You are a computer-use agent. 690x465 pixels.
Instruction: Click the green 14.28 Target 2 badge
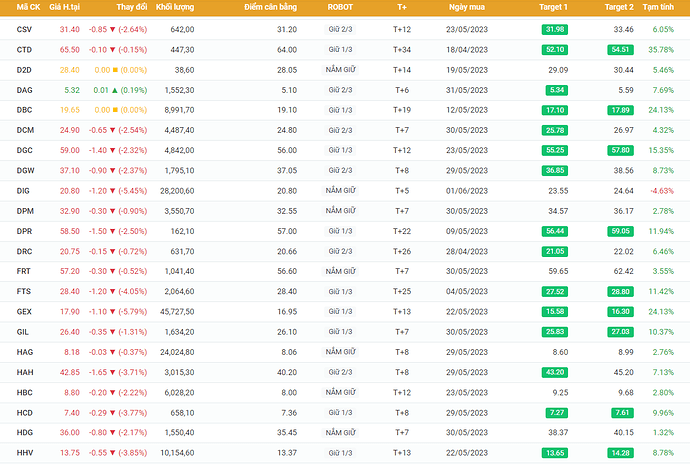pyautogui.click(x=620, y=453)
